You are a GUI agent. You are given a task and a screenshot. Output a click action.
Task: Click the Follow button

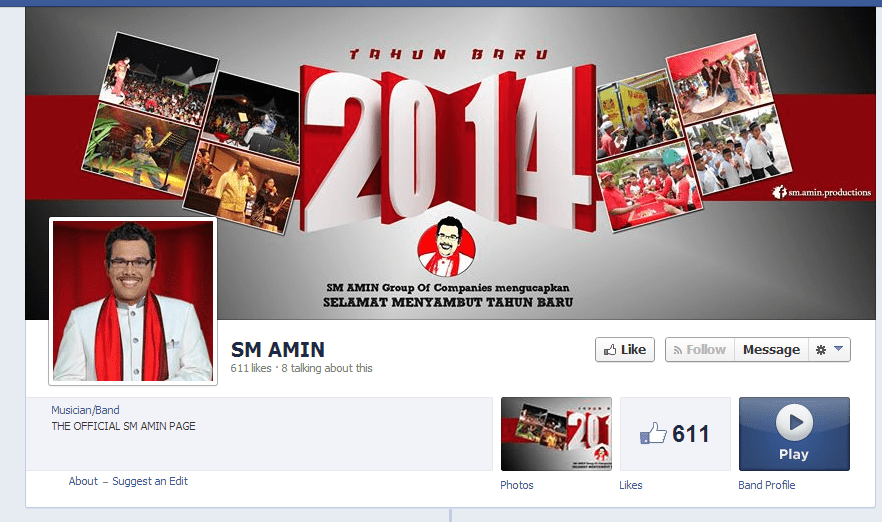pos(700,349)
